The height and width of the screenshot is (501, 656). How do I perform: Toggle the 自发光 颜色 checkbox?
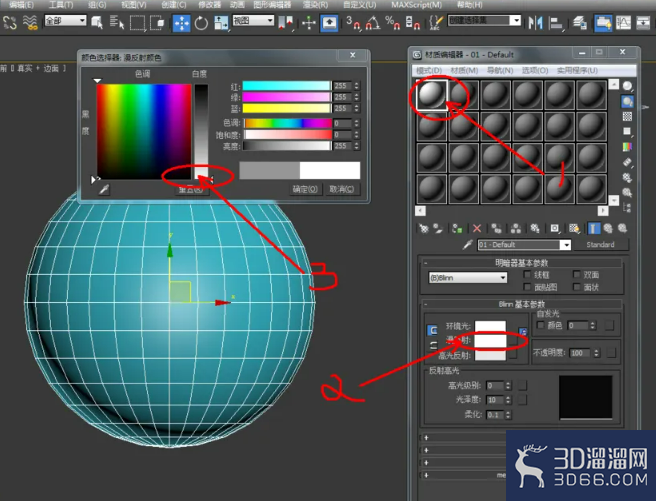540,325
